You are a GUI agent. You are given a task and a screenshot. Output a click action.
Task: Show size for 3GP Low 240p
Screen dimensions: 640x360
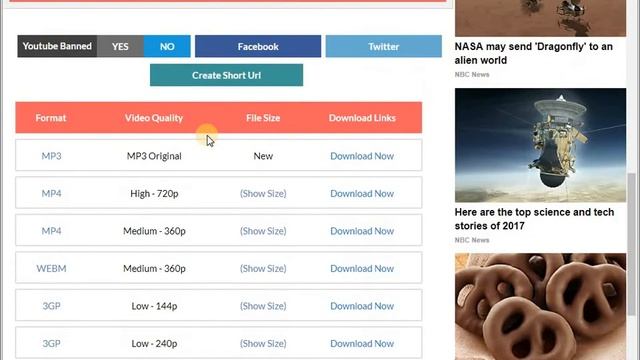click(263, 344)
